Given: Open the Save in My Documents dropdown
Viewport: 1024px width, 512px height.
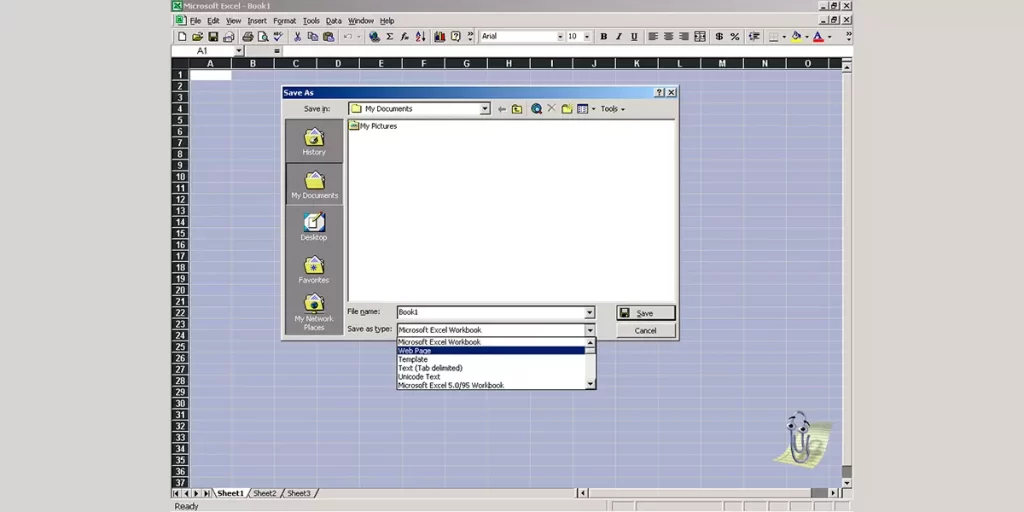Looking at the screenshot, I should pyautogui.click(x=485, y=109).
